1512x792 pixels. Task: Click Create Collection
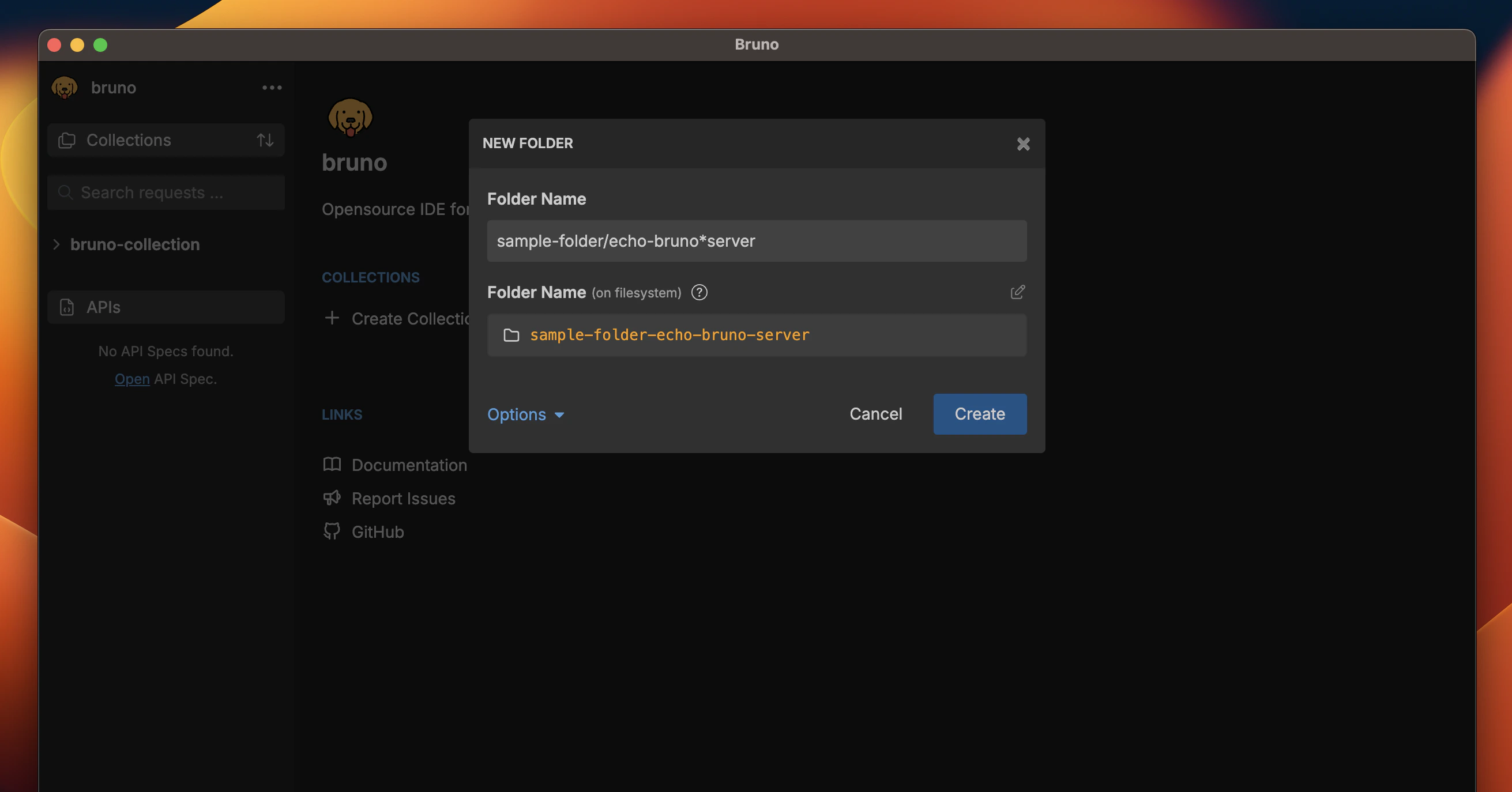pyautogui.click(x=399, y=318)
